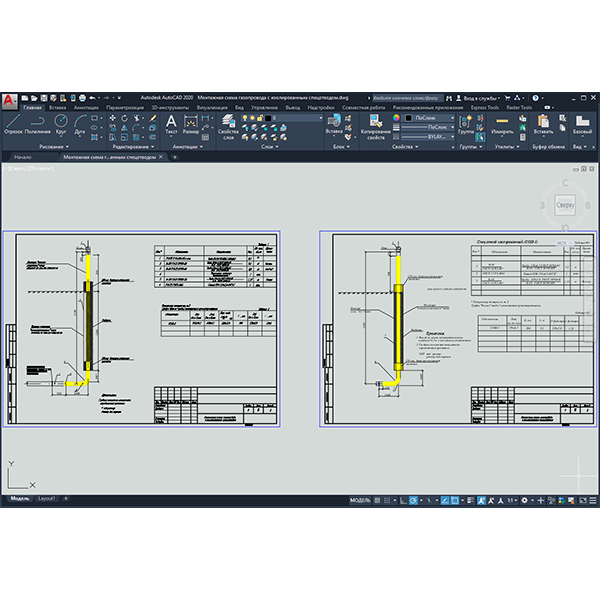Select the Круг circle tool
The width and height of the screenshot is (600, 600).
[61, 124]
